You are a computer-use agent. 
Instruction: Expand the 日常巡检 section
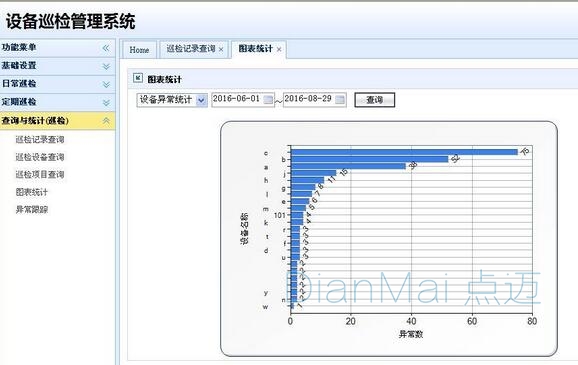[x=106, y=84]
